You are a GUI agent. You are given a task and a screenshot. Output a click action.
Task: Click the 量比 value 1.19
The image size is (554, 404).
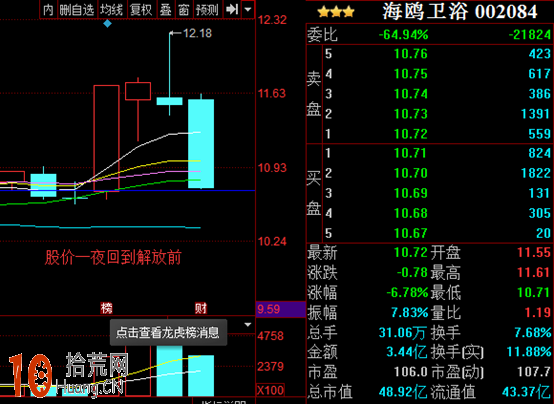537,312
